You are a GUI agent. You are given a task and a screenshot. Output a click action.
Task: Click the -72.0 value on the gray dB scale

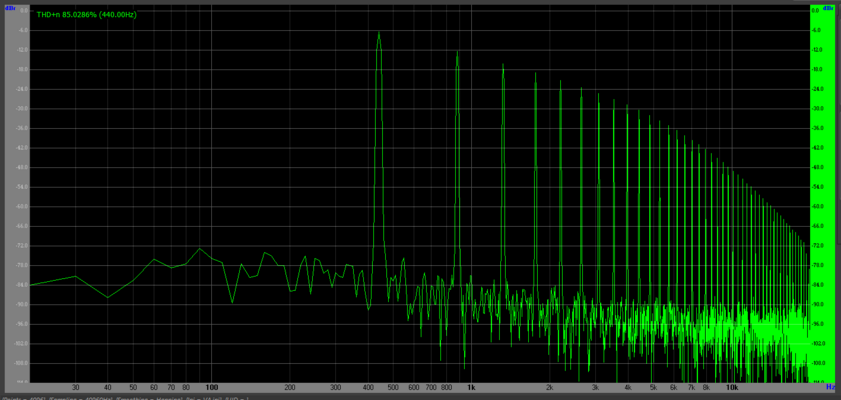click(23, 246)
